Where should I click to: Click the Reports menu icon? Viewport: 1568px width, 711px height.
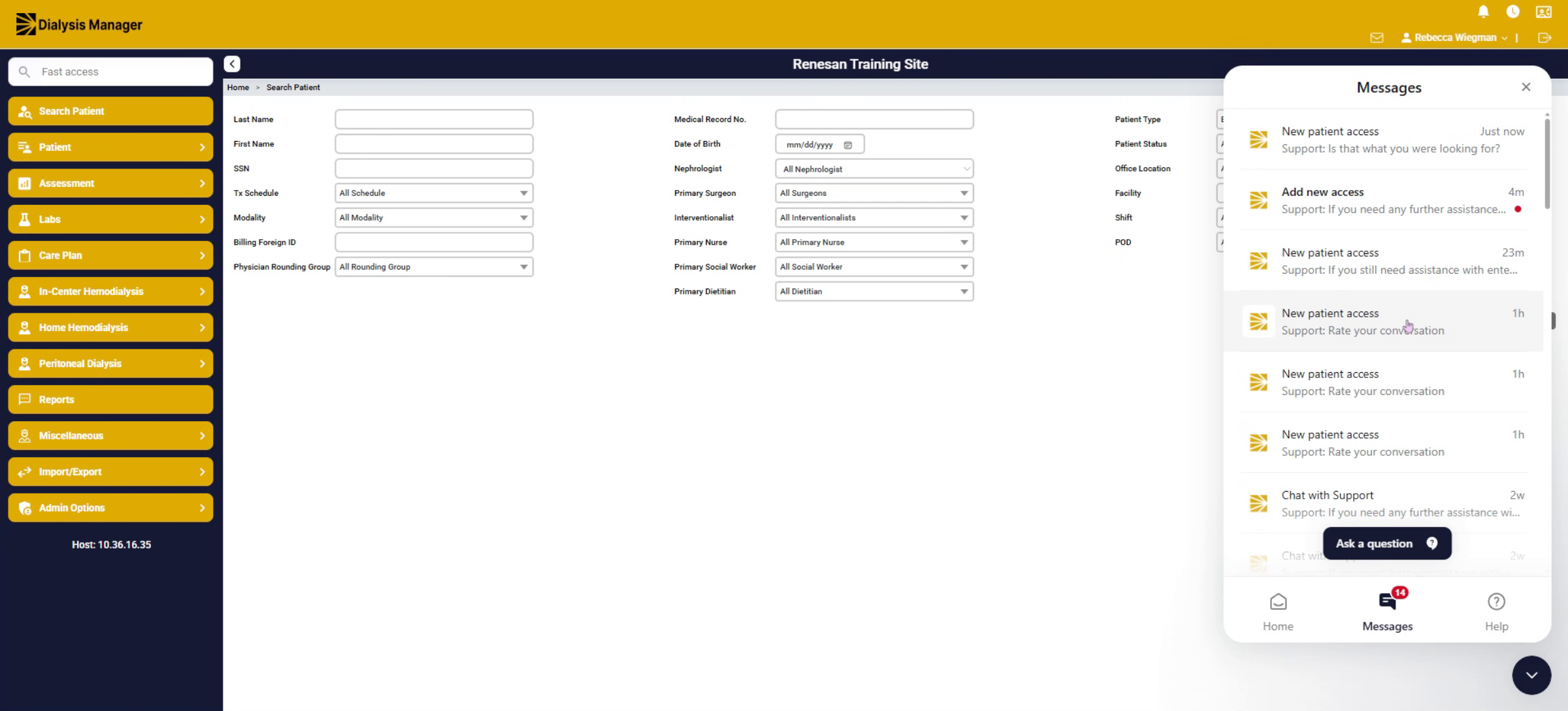click(x=25, y=399)
